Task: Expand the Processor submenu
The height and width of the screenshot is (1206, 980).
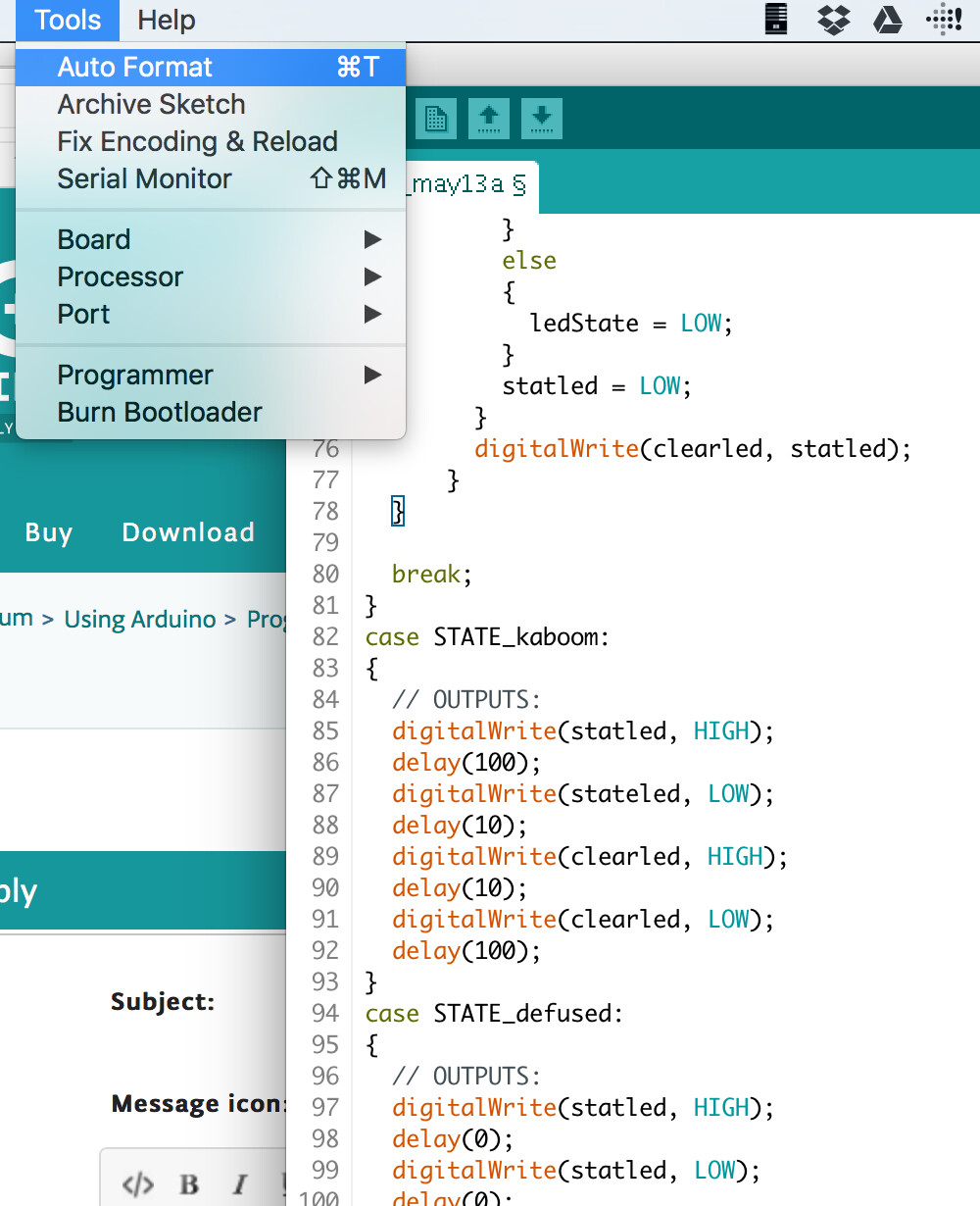Action: (120, 276)
